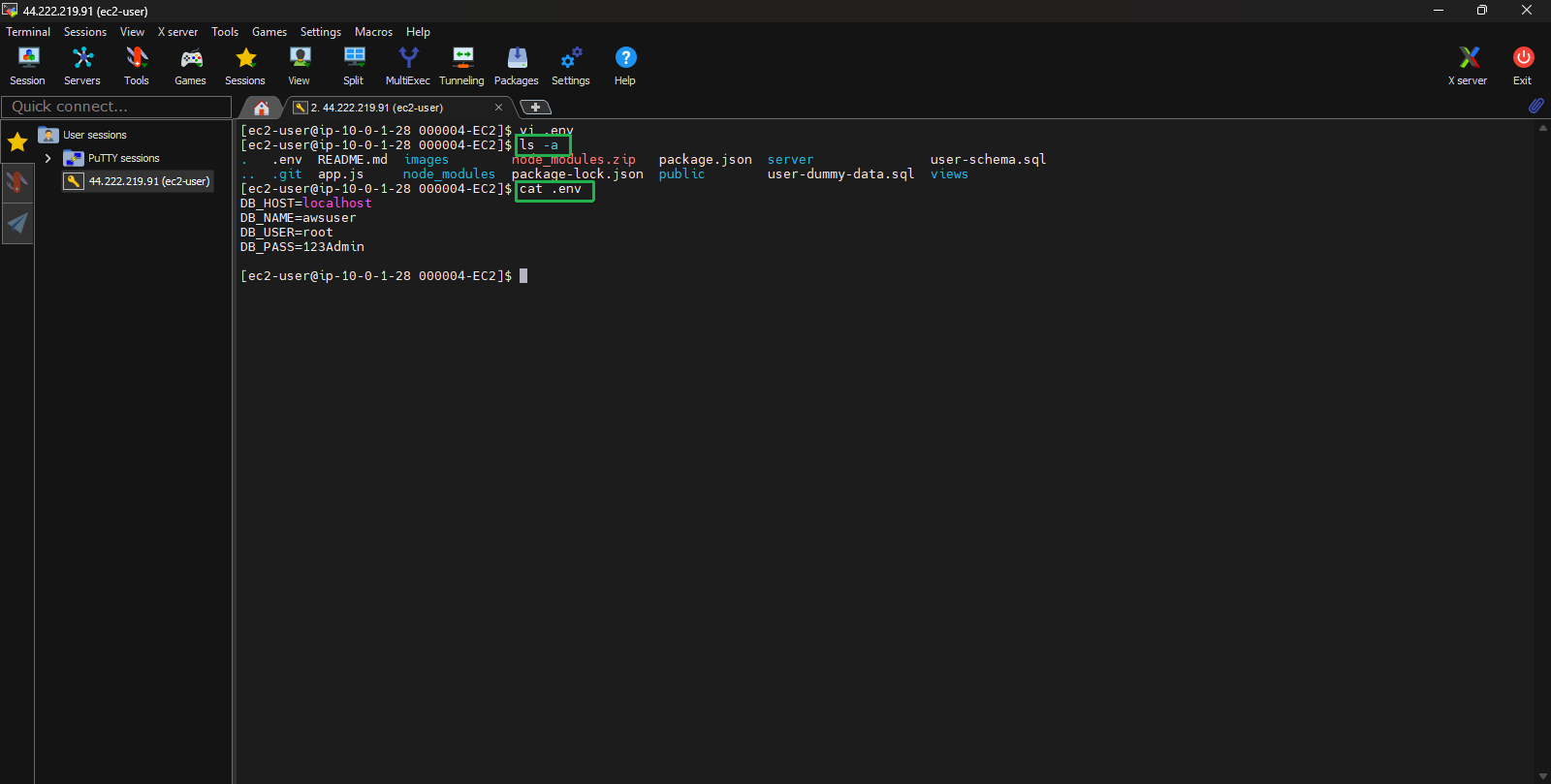Open the Help question mark icon
The width and height of the screenshot is (1551, 784).
625,66
